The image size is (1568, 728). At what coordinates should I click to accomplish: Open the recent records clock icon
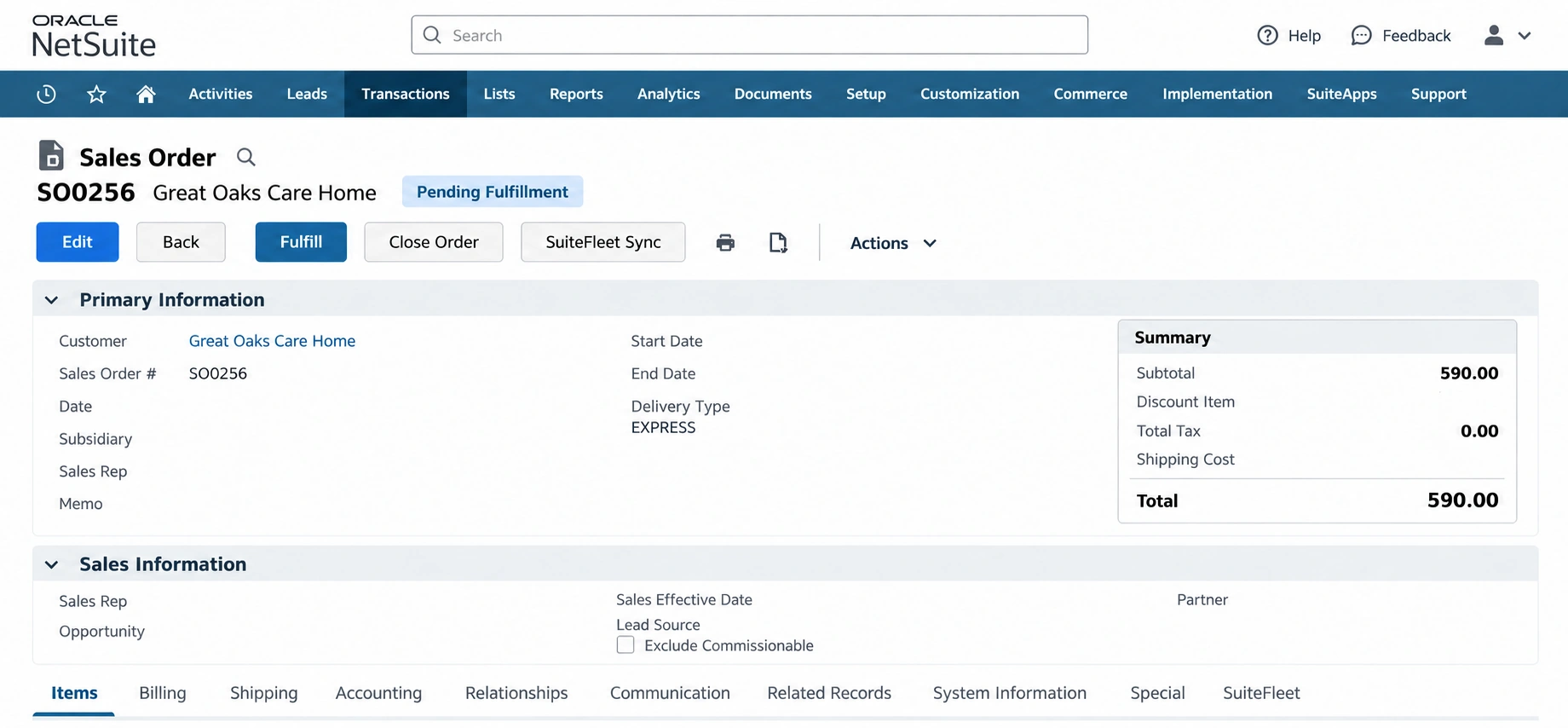(x=46, y=94)
